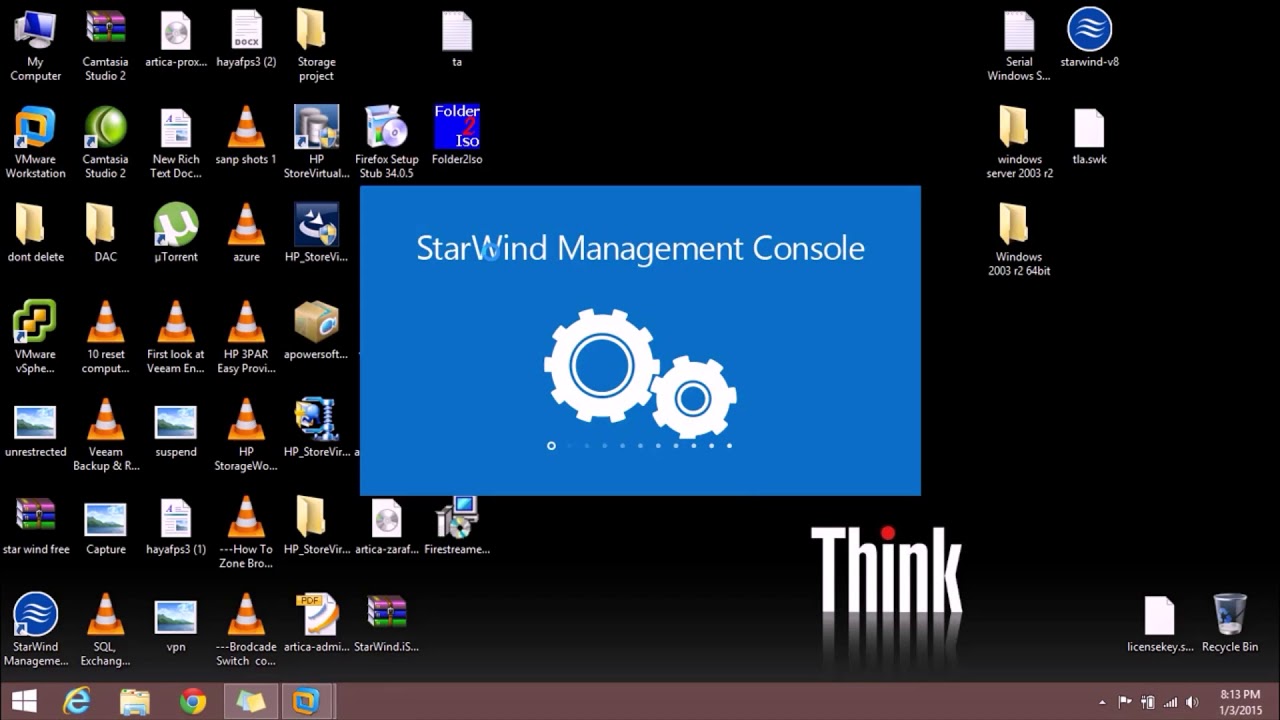The image size is (1280, 720).
Task: Select the HP 3PAR Easy Provi... video
Action: point(246,338)
